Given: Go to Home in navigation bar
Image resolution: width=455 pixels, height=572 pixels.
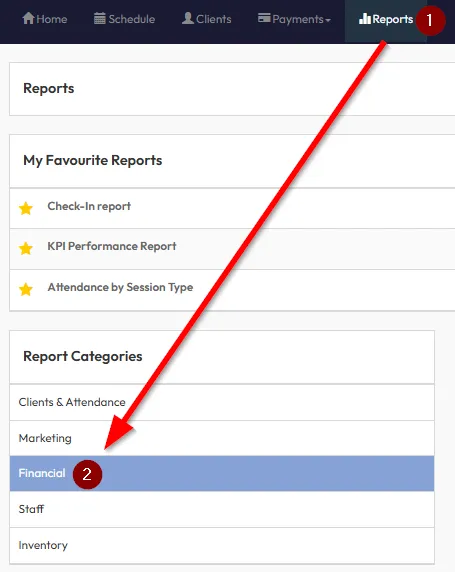Looking at the screenshot, I should pyautogui.click(x=45, y=19).
